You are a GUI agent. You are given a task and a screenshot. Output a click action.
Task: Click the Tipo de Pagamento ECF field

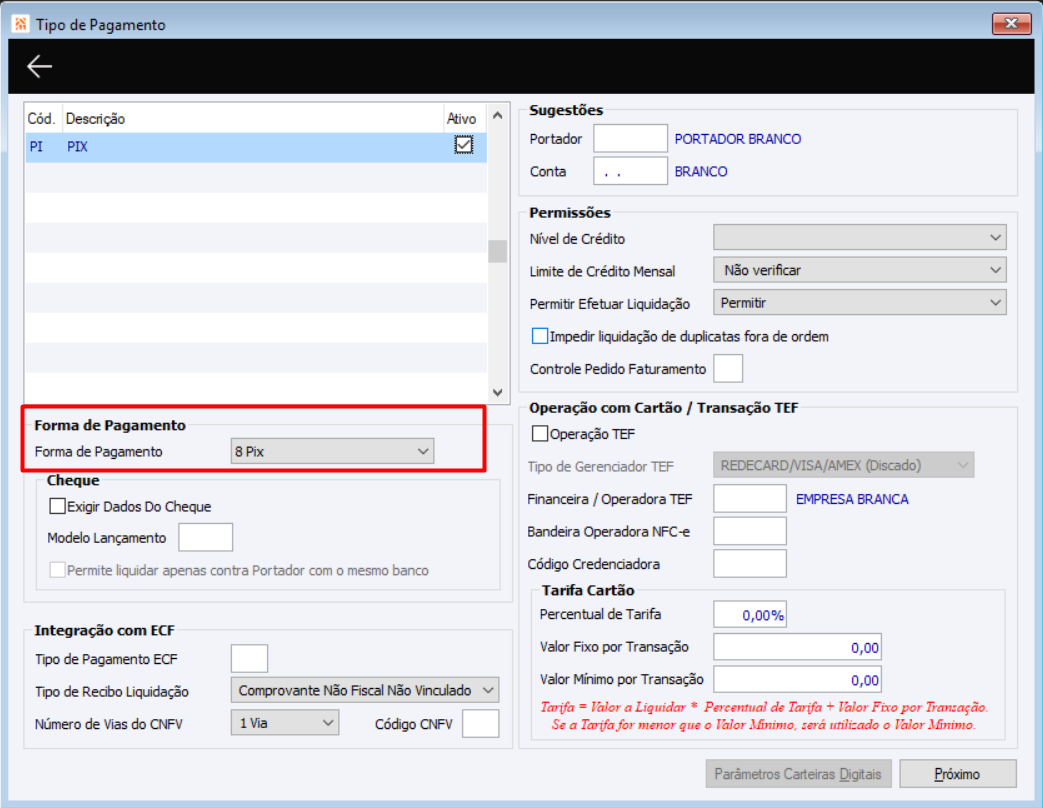coord(249,658)
